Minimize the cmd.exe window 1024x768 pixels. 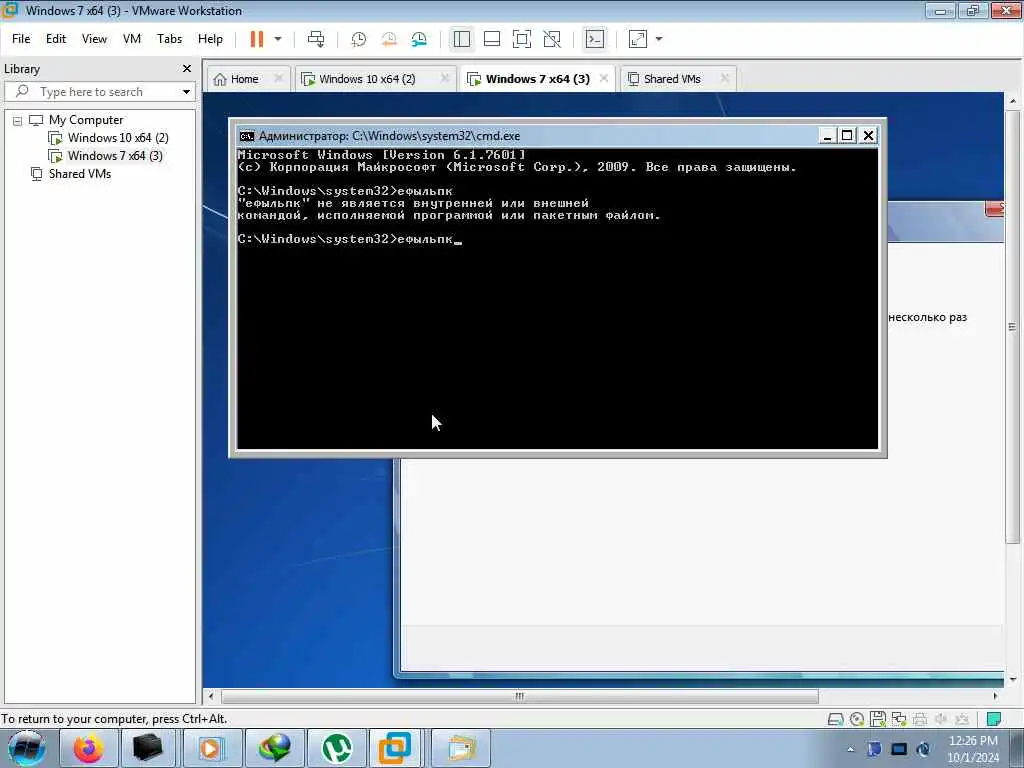click(827, 135)
